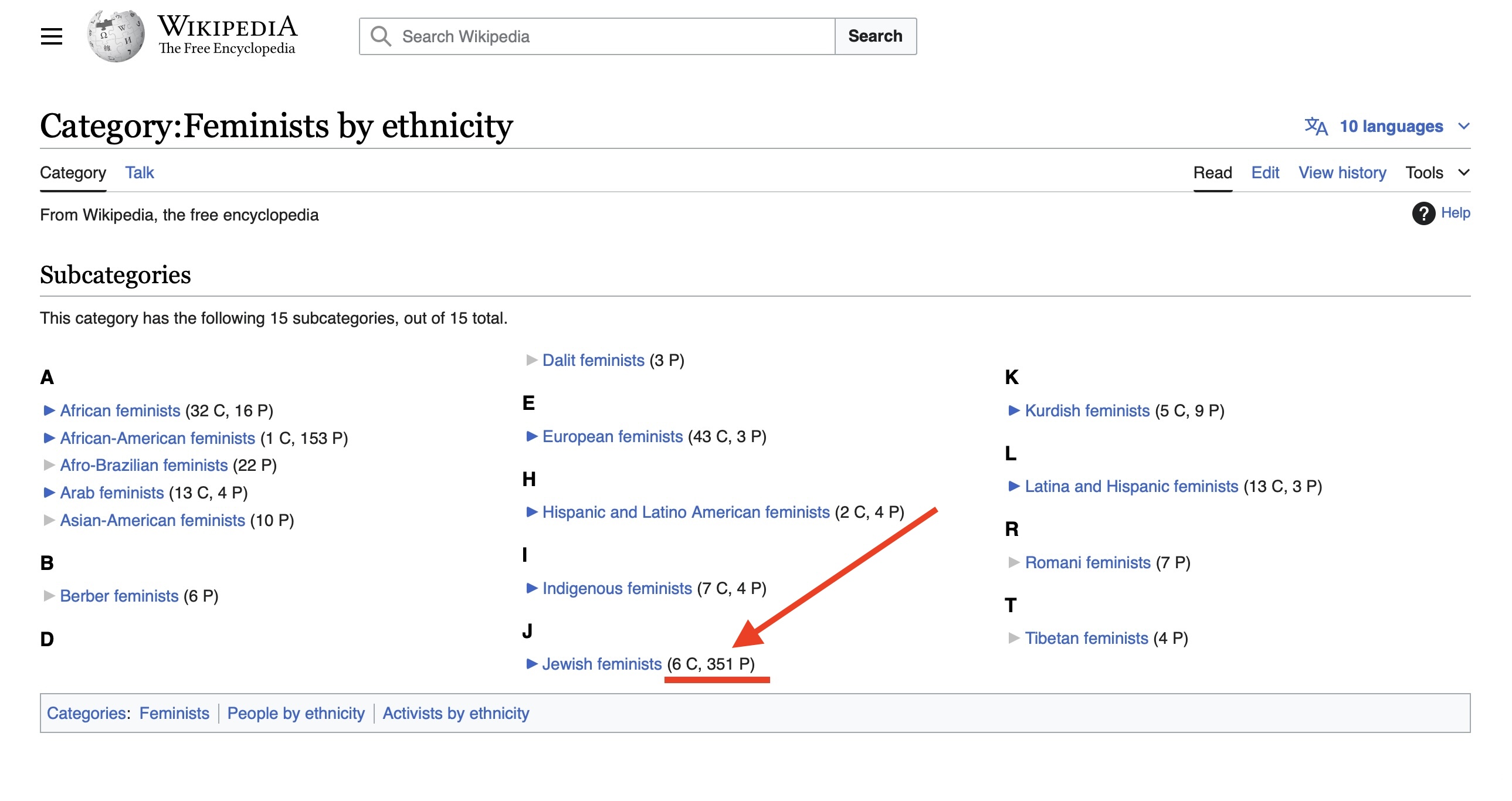Switch to the Talk tab
Screen dimensions: 1512x801
pyautogui.click(x=139, y=172)
